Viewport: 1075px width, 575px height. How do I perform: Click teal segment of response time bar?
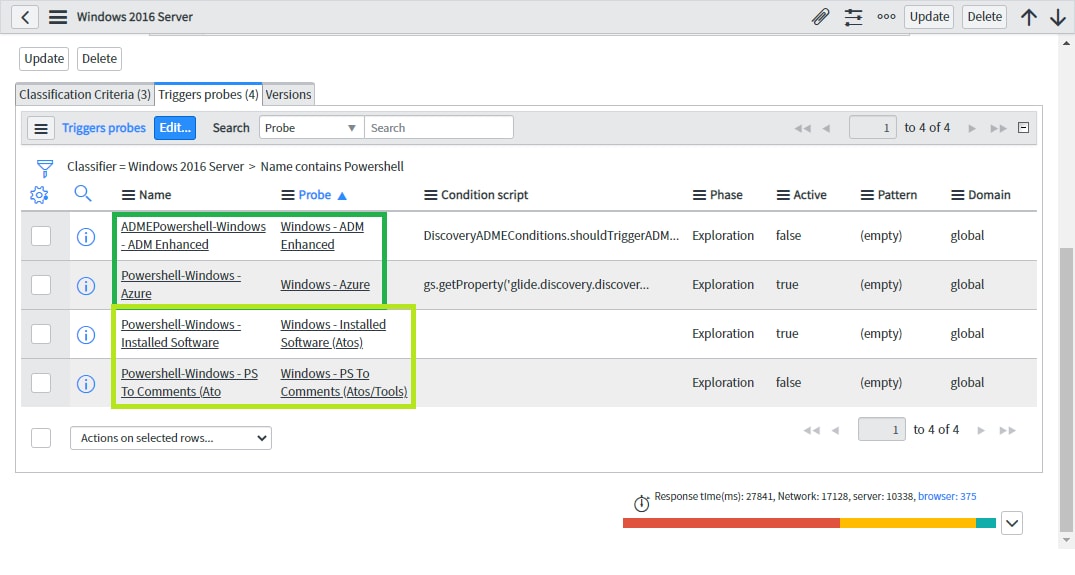pos(986,524)
